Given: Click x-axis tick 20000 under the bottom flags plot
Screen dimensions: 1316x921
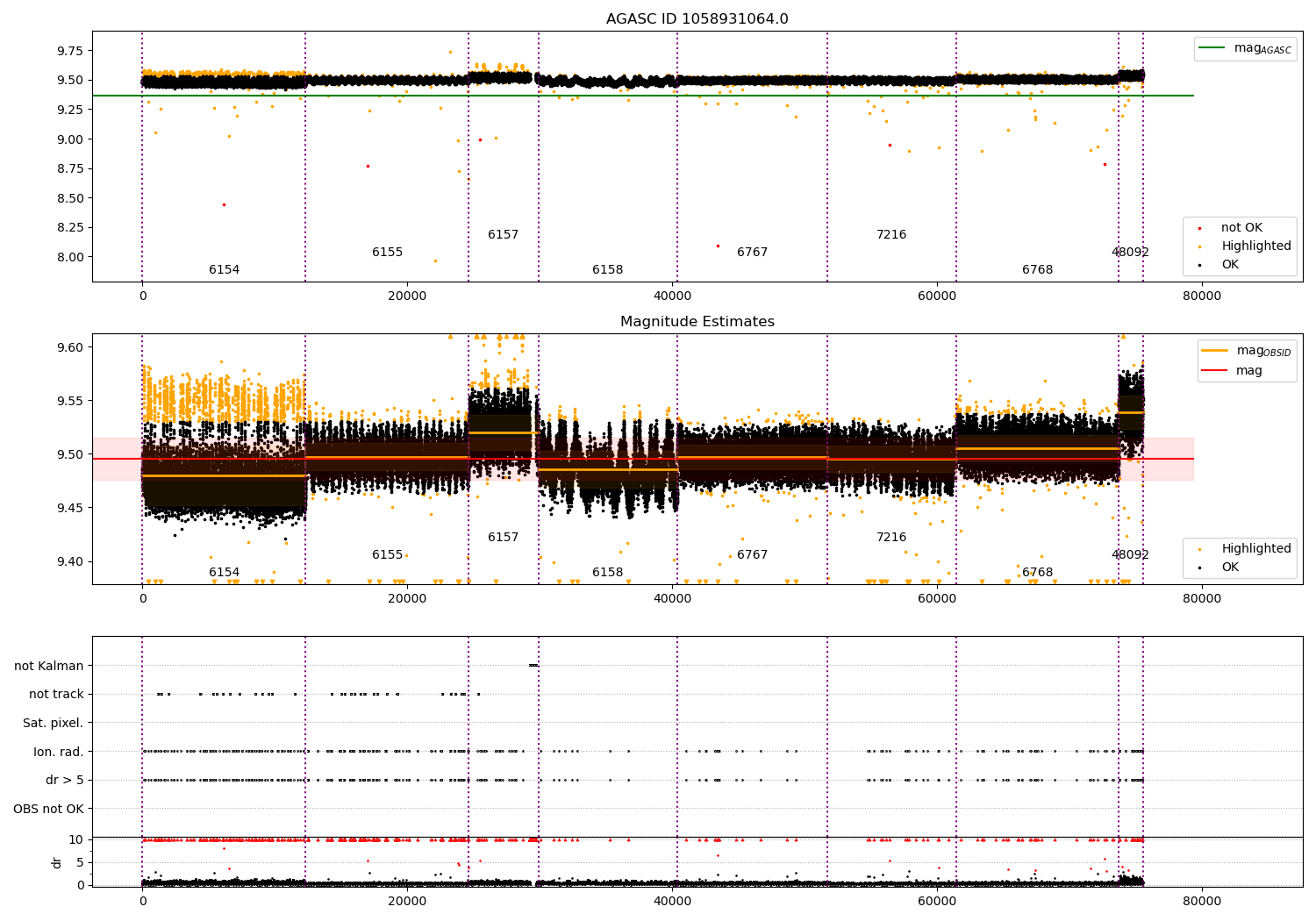Looking at the screenshot, I should 407,902.
